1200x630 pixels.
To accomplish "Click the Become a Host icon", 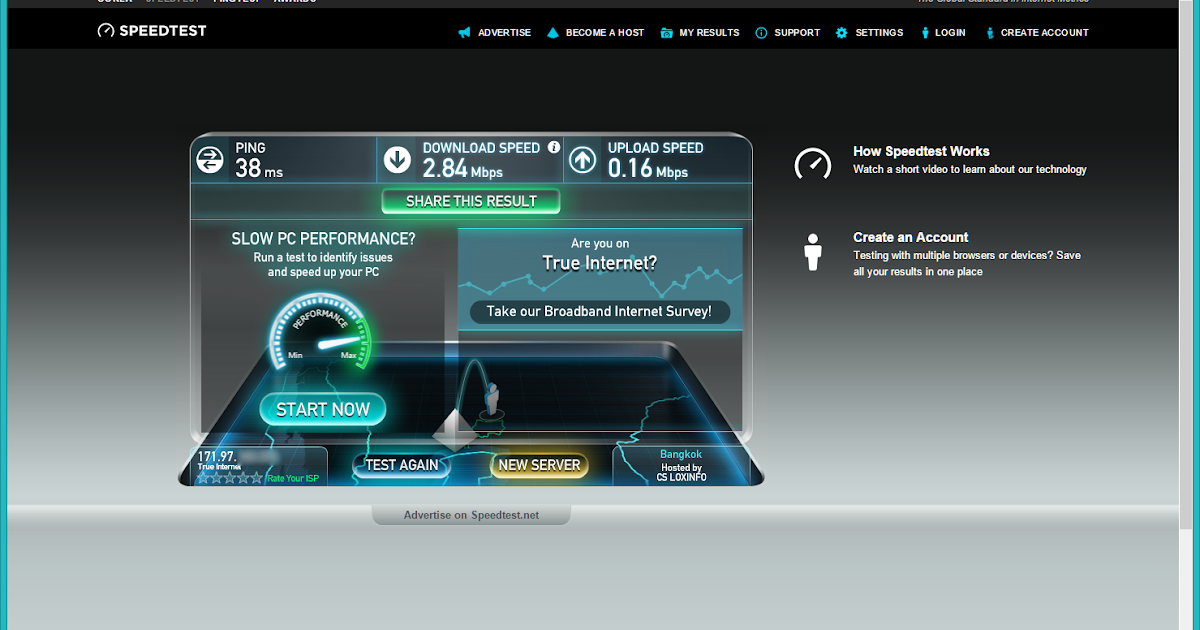I will click(x=553, y=33).
